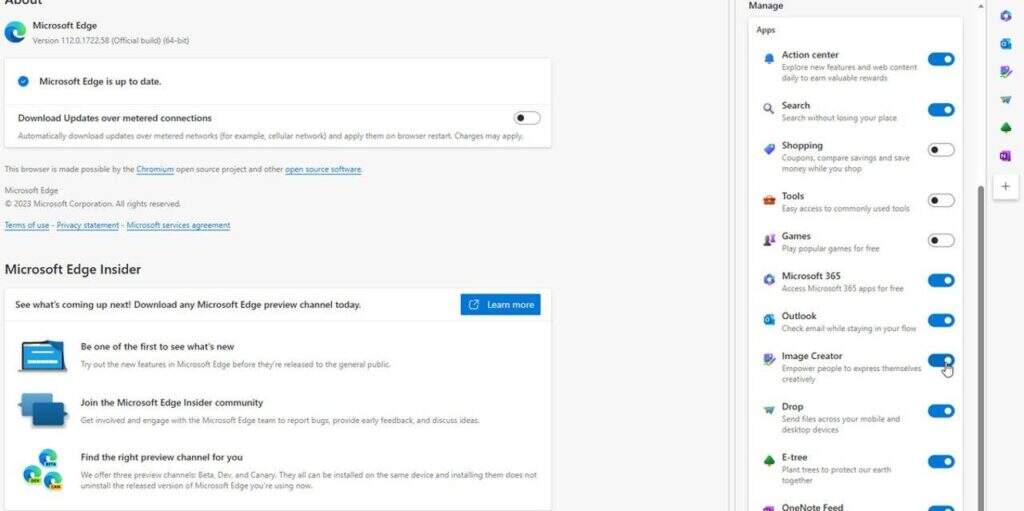
Task: Click the Shopping label in Apps list
Action: 802,146
